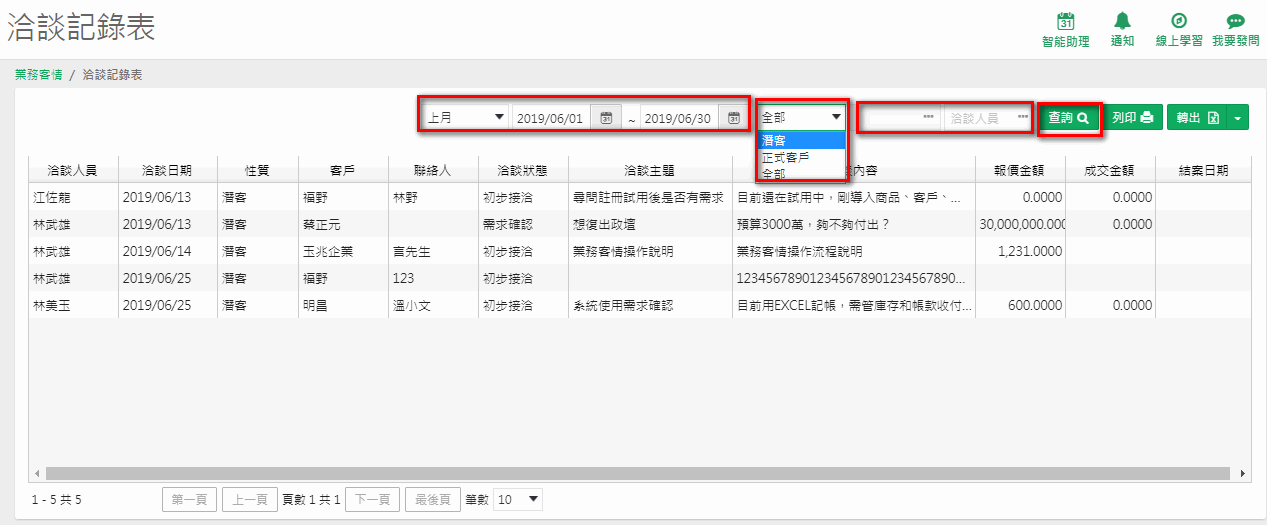Click the 第一頁 first page button
The height and width of the screenshot is (525, 1267).
tap(189, 499)
